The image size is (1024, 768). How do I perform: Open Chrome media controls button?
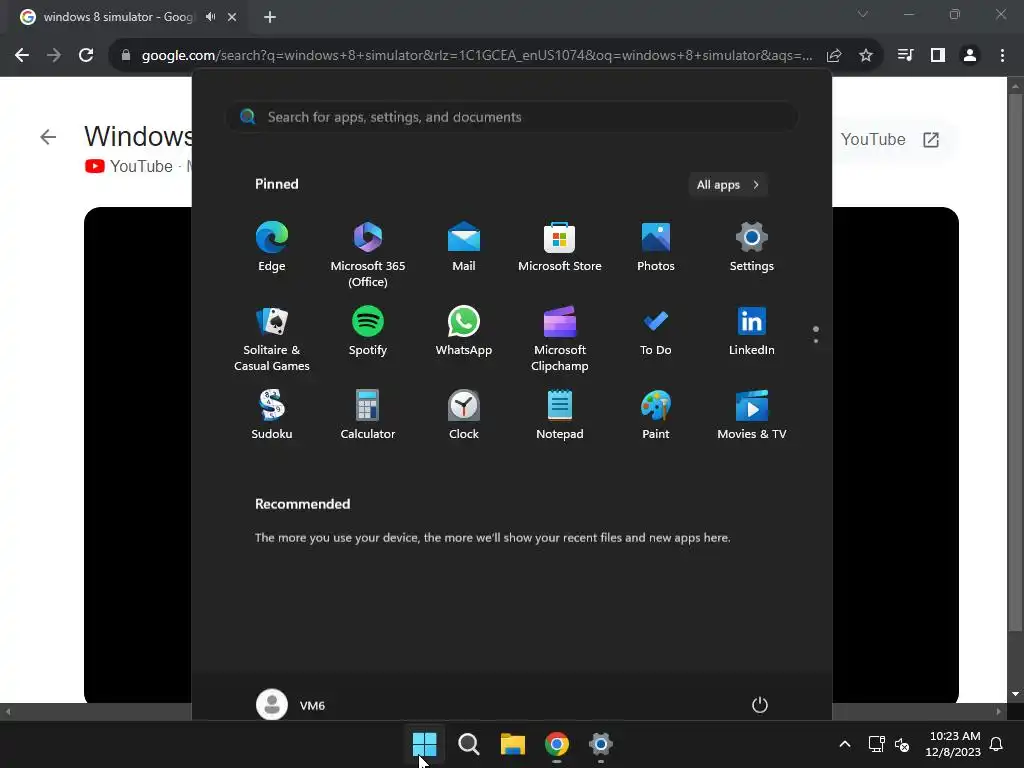pyautogui.click(x=905, y=56)
